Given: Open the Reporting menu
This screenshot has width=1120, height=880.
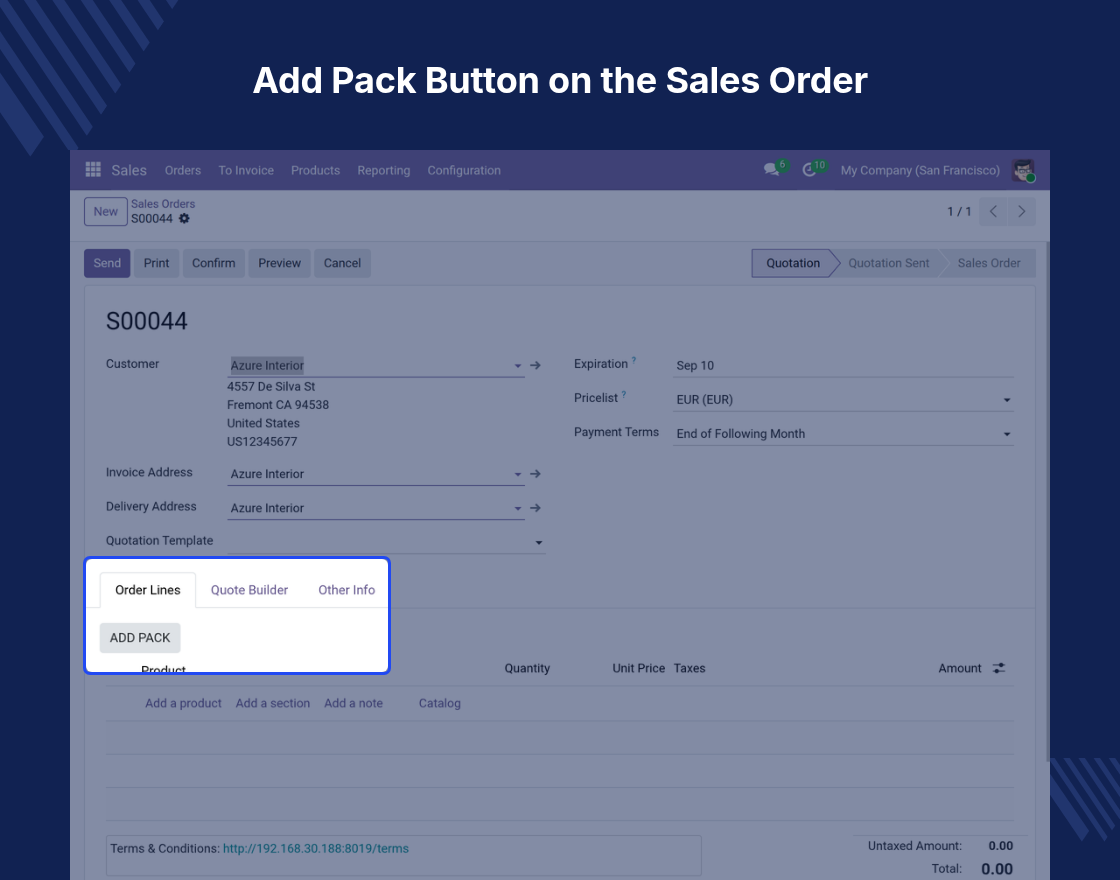Looking at the screenshot, I should (384, 170).
